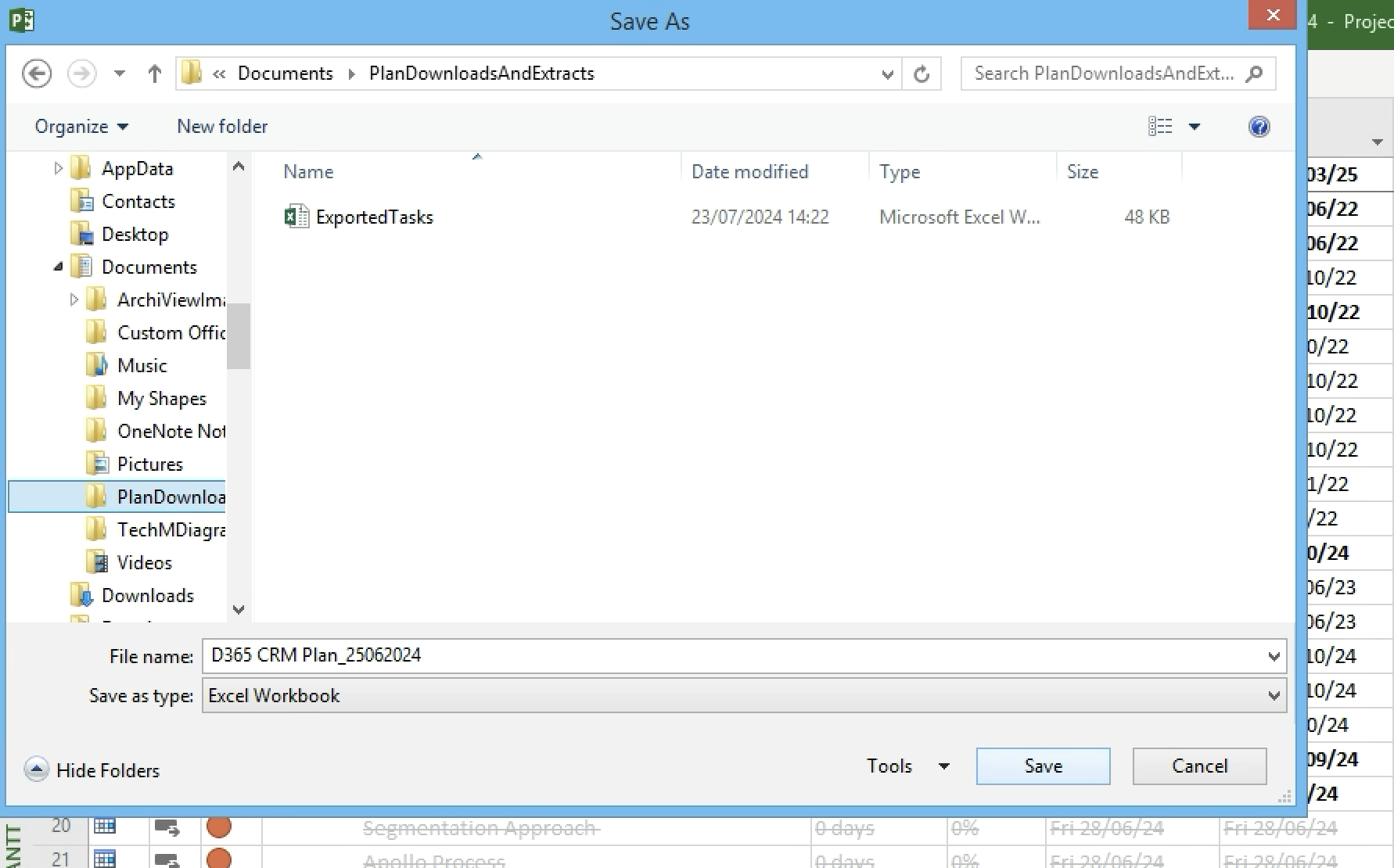The height and width of the screenshot is (868, 1394).
Task: Open the Save as type dropdown
Action: click(x=1274, y=696)
